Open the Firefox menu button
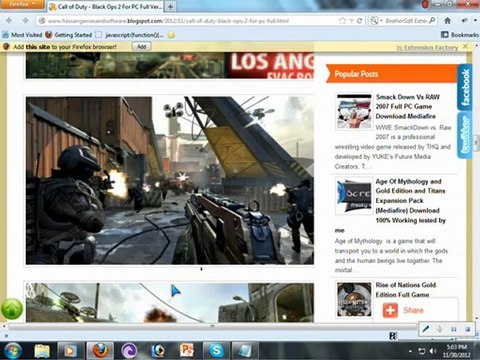 (22, 4)
